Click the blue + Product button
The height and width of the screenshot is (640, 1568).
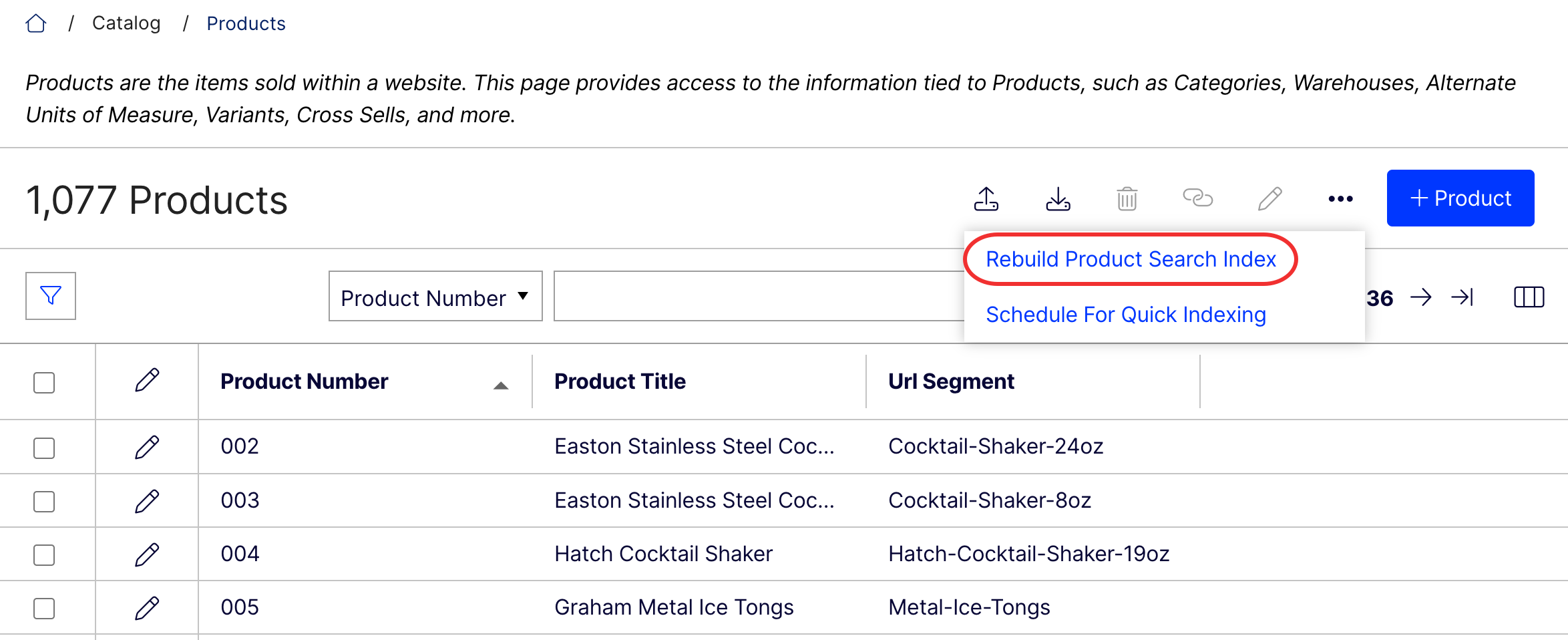pos(1460,198)
